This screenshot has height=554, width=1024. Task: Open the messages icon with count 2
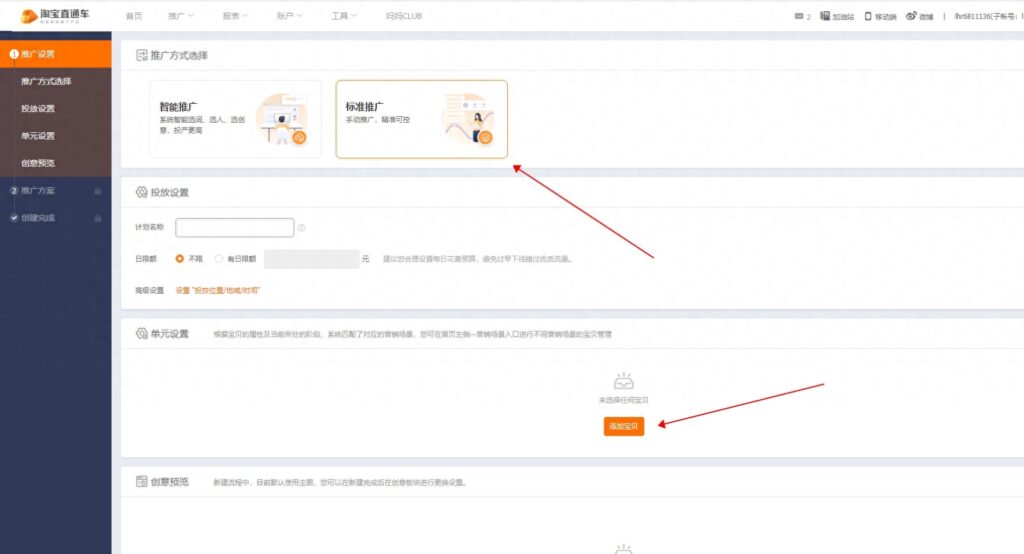tap(803, 16)
